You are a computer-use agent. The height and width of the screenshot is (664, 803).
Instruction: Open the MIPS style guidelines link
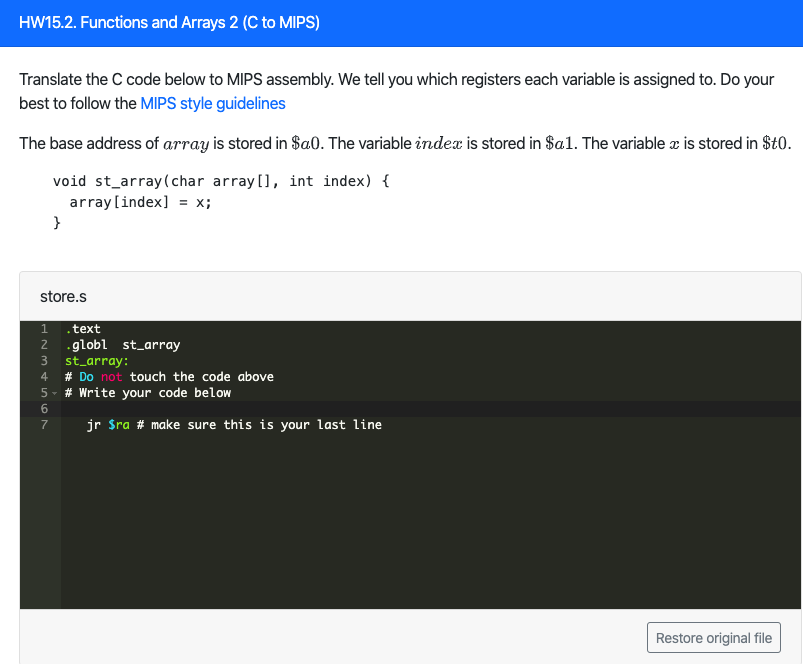(213, 103)
